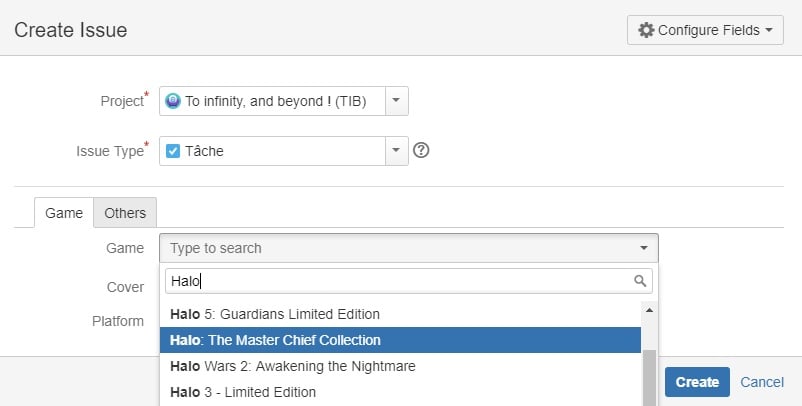Open the Issue Type dropdown arrow
This screenshot has width=802, height=406.
coord(396,151)
